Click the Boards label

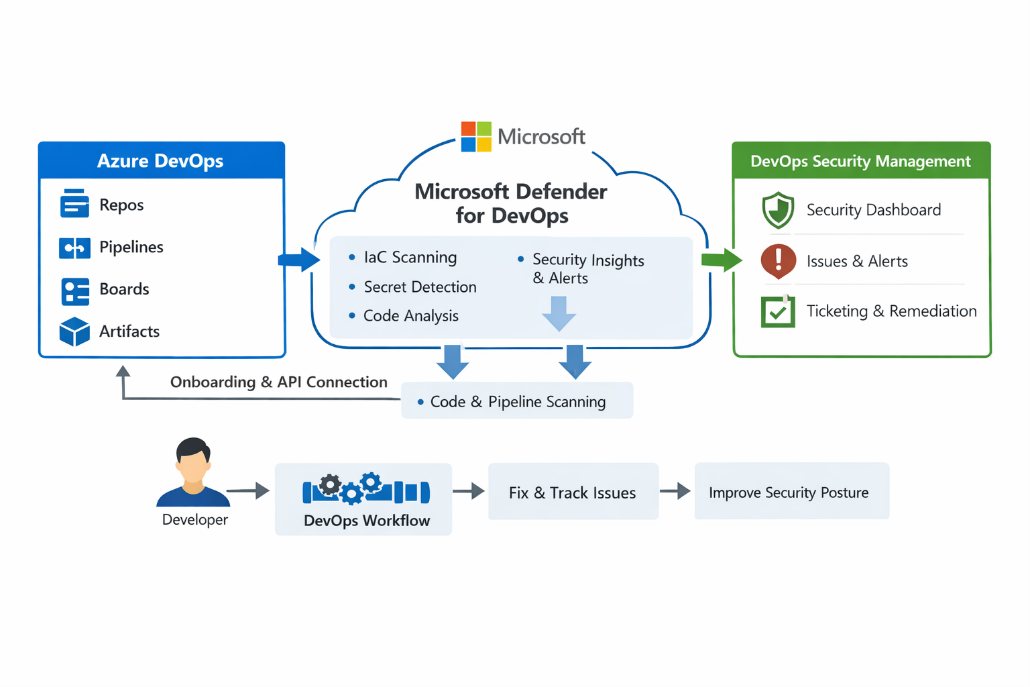tap(124, 289)
